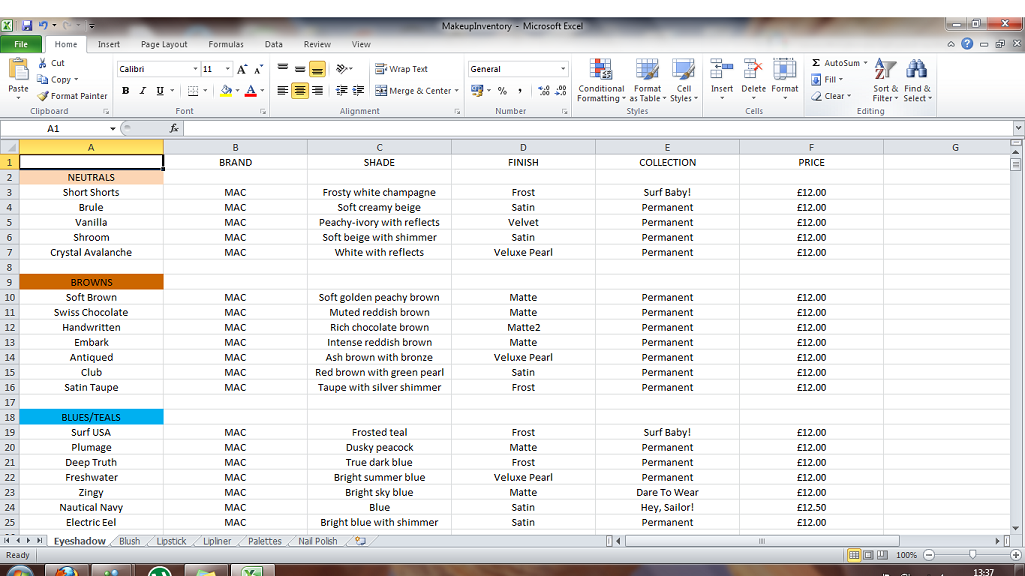Decrease indent icon
1025x576 pixels.
click(341, 90)
